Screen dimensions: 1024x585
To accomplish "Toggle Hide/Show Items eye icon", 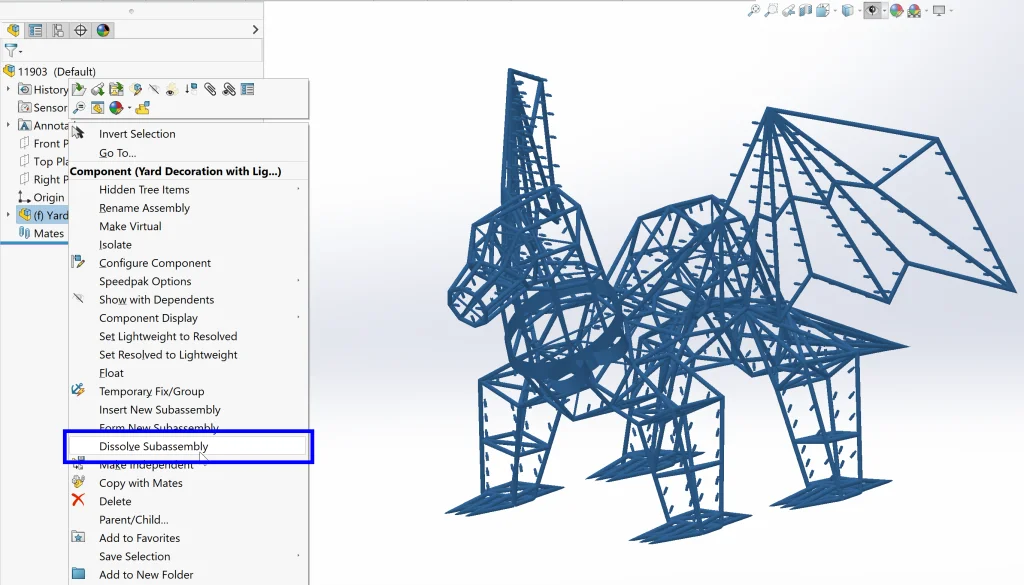I will tap(872, 10).
